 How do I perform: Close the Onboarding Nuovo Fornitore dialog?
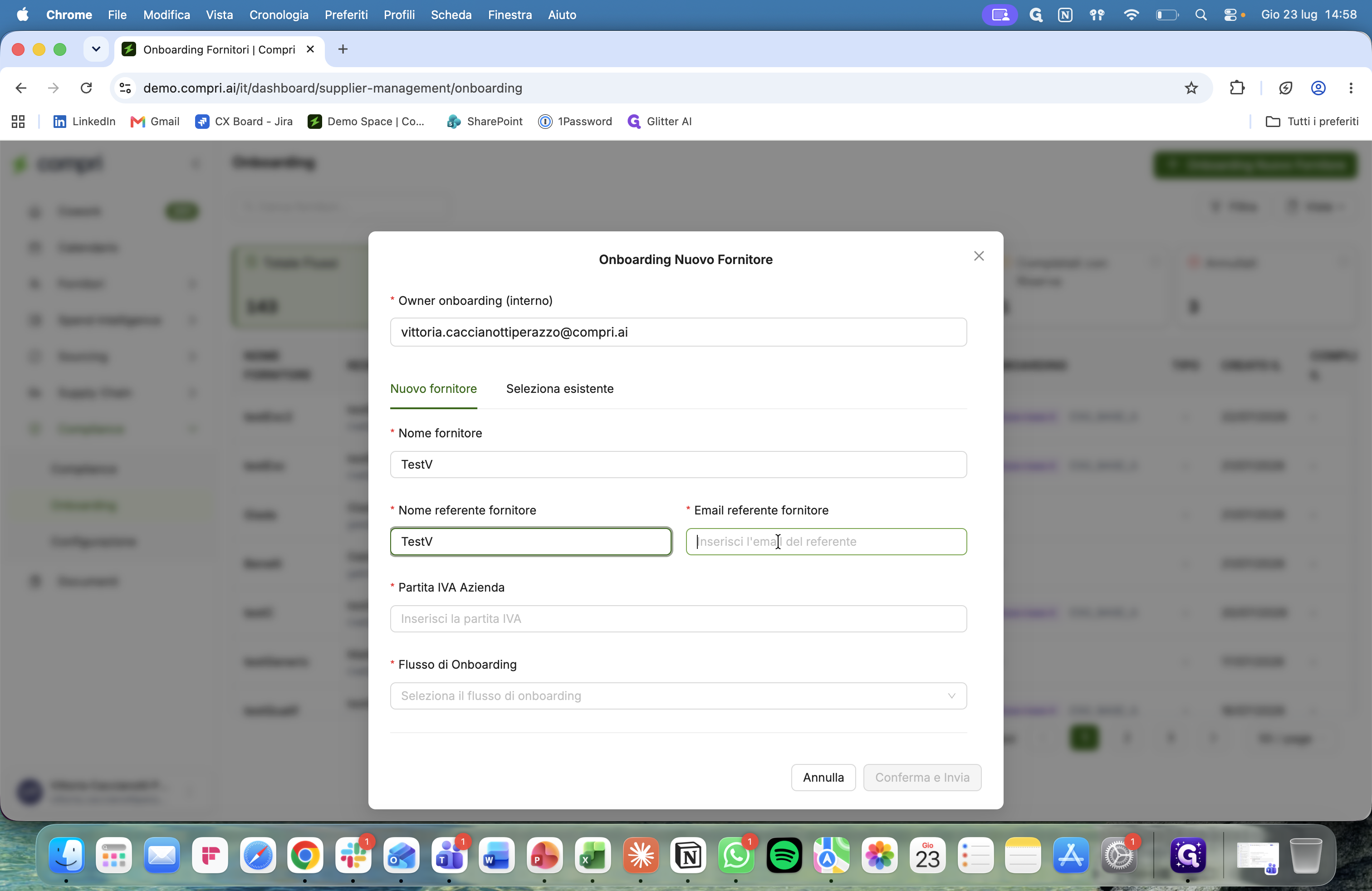[978, 256]
